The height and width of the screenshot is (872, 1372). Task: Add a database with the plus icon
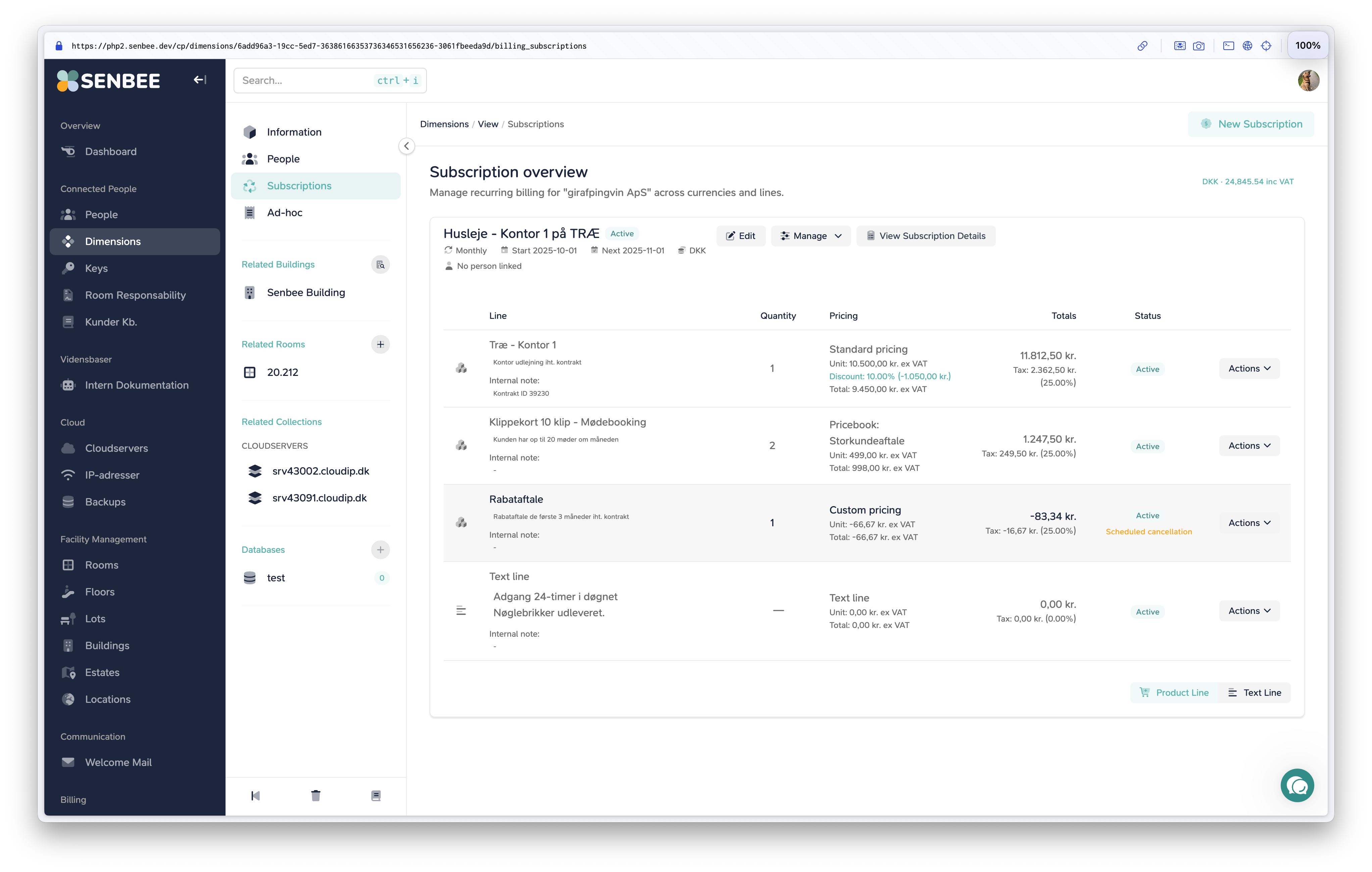380,549
